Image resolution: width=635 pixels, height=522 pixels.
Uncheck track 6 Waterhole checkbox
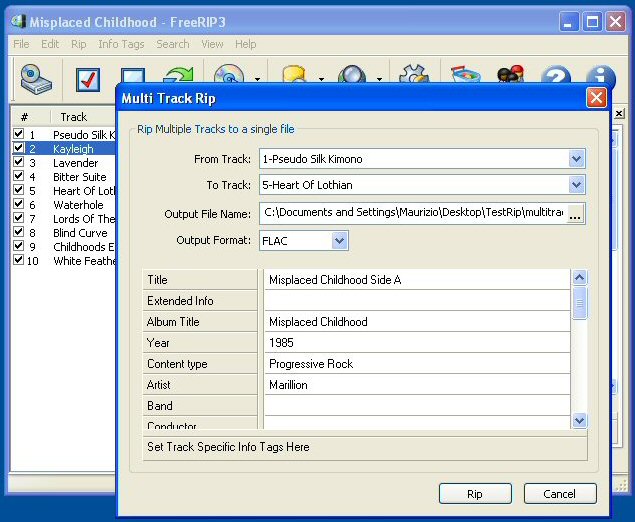coord(18,204)
